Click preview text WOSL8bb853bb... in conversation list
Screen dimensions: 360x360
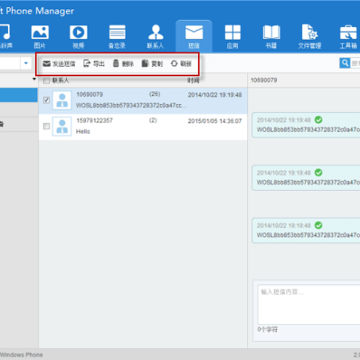(x=132, y=106)
